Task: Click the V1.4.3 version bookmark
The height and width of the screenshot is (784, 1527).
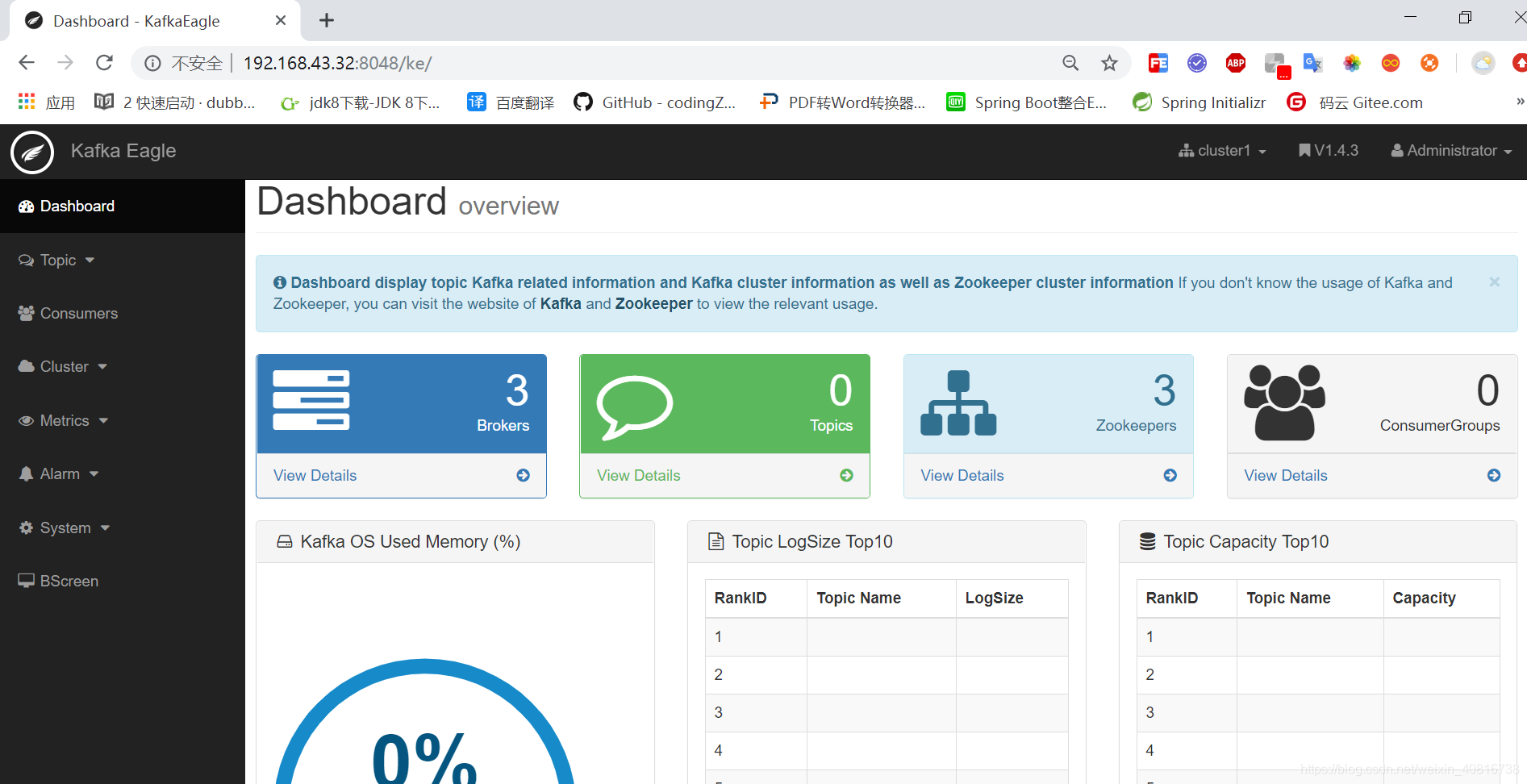Action: point(1329,151)
